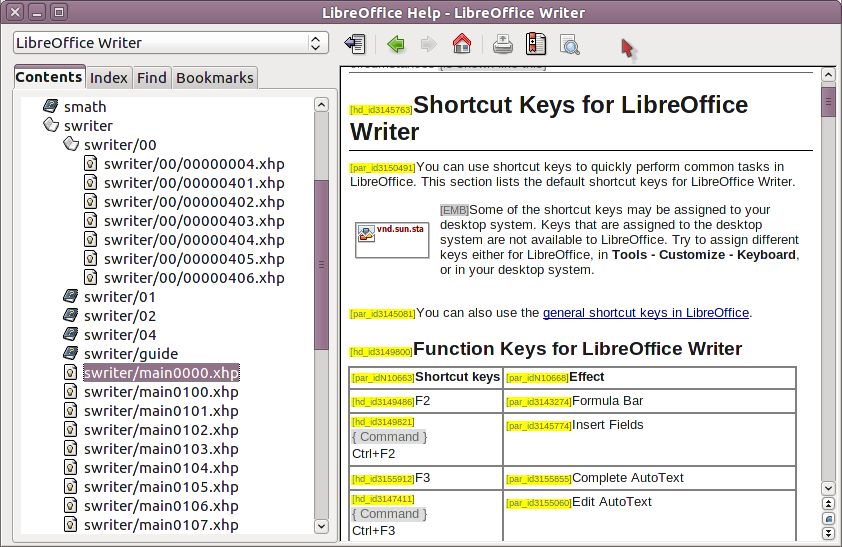Open swriter/00/00000402.xhp
842x547 pixels.
pos(194,202)
